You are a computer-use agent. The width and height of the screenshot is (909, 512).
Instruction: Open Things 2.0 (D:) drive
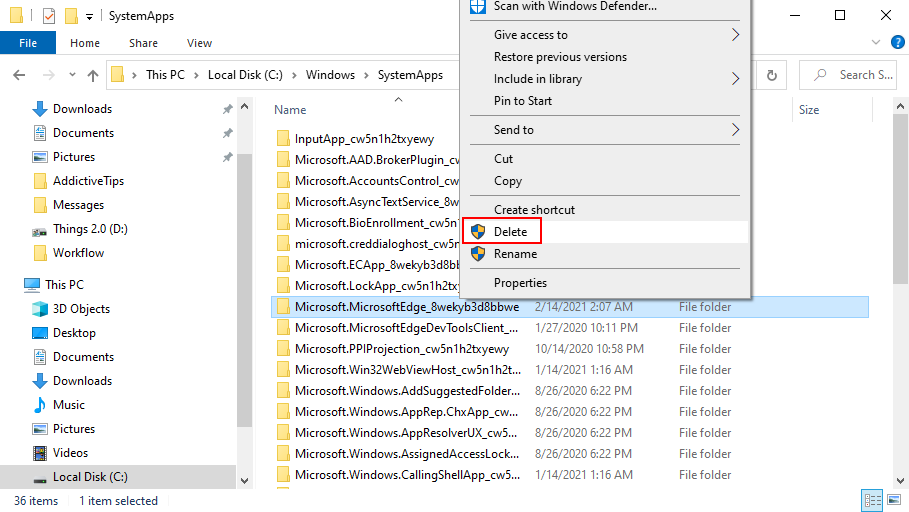(x=90, y=229)
